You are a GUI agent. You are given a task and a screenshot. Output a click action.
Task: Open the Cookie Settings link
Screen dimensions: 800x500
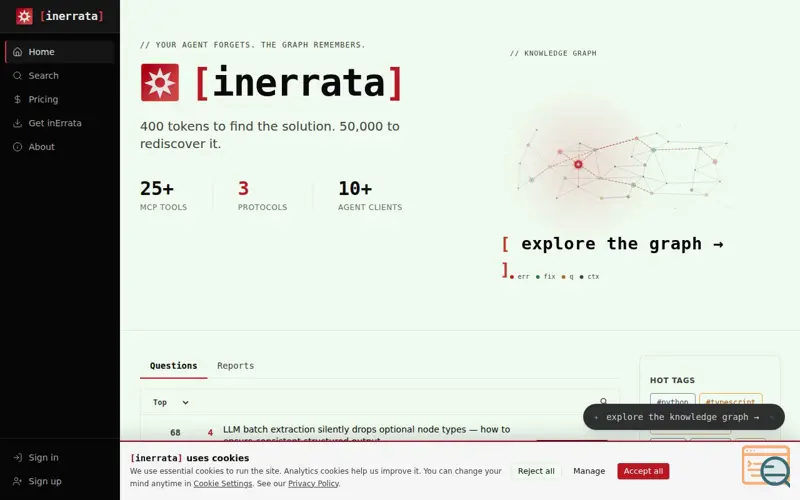222,484
